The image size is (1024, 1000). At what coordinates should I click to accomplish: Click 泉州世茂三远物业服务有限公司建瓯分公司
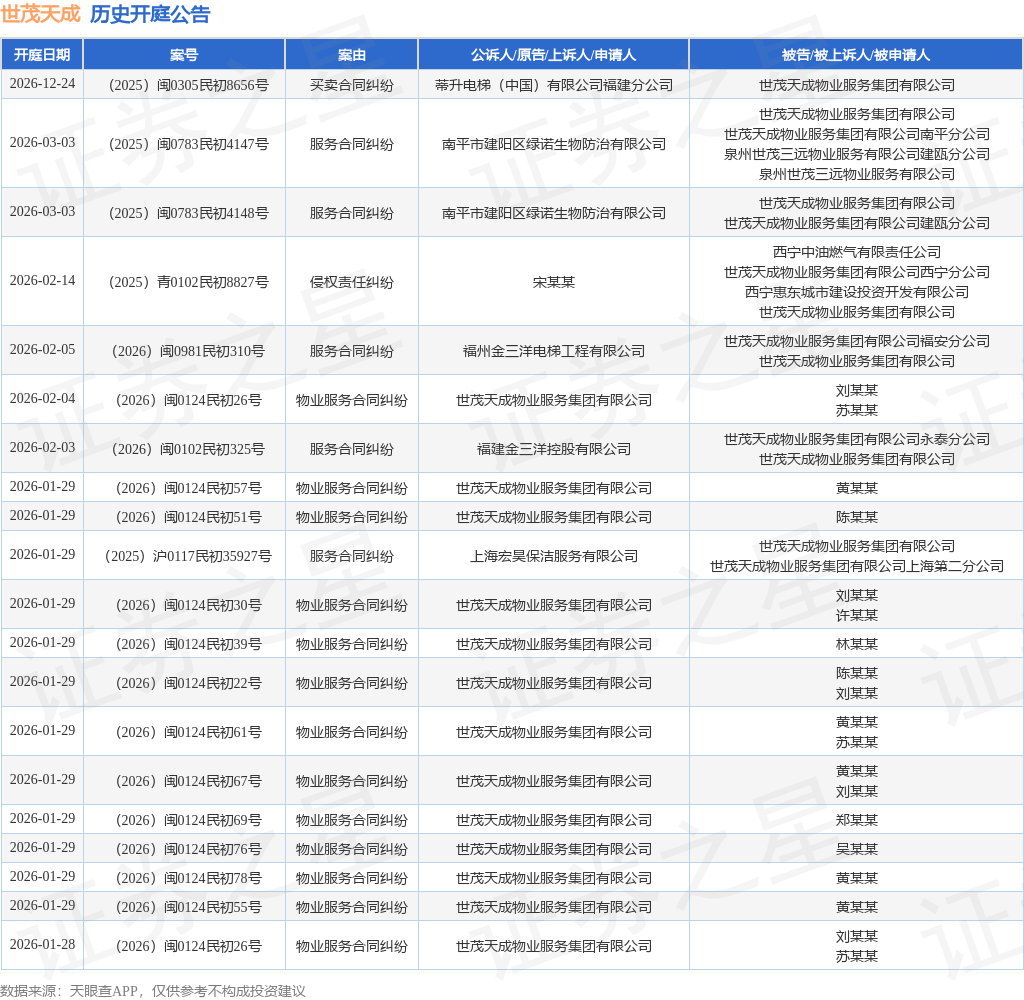pos(856,155)
